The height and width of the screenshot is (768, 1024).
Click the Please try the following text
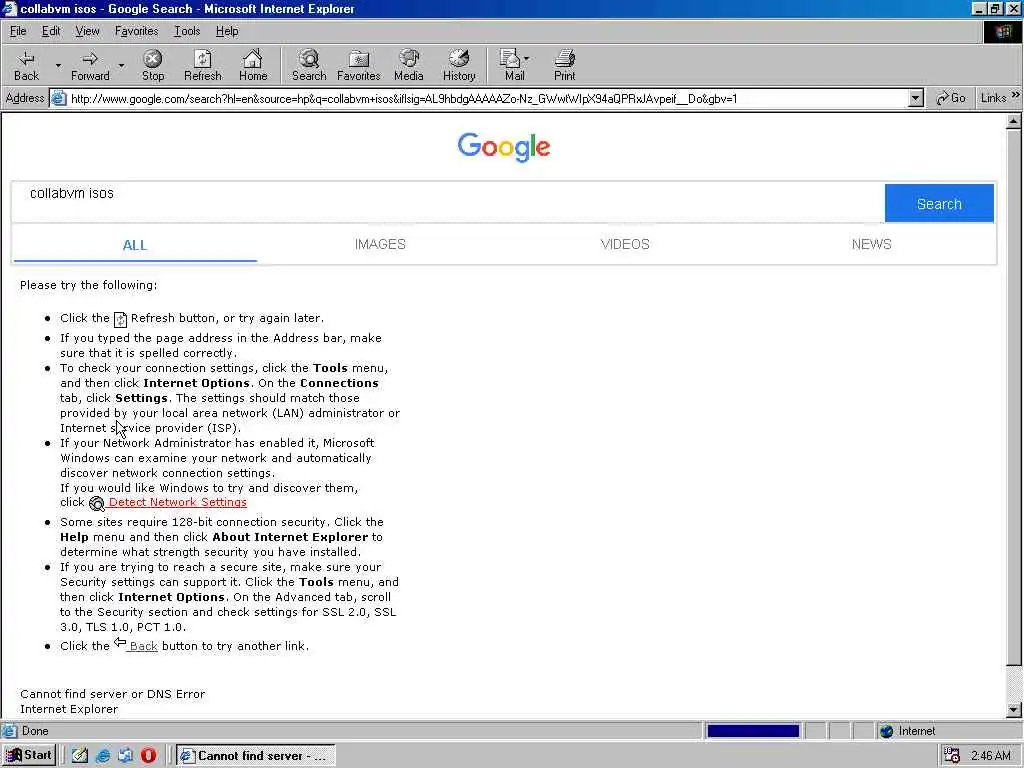(88, 285)
